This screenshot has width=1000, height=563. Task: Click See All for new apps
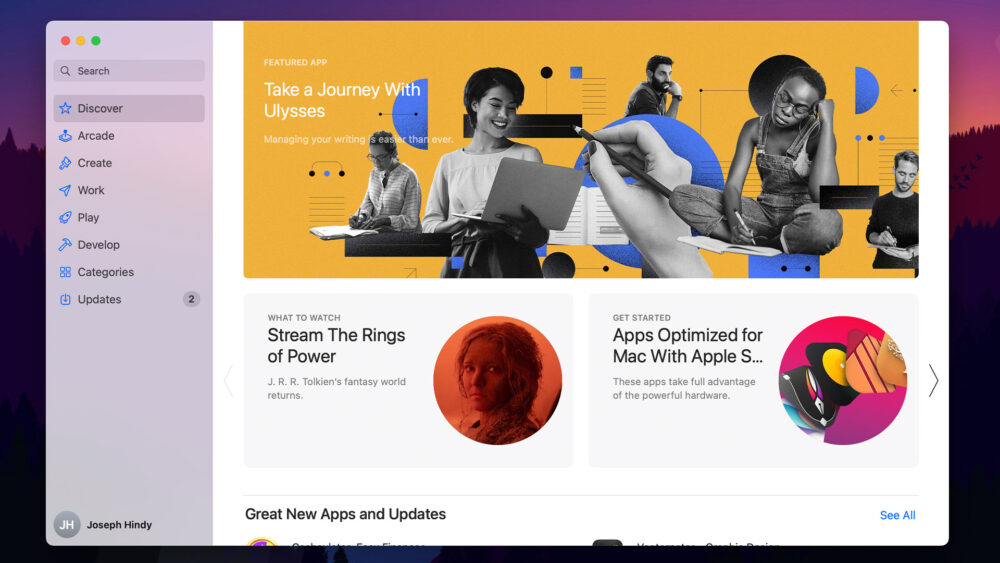pos(897,515)
